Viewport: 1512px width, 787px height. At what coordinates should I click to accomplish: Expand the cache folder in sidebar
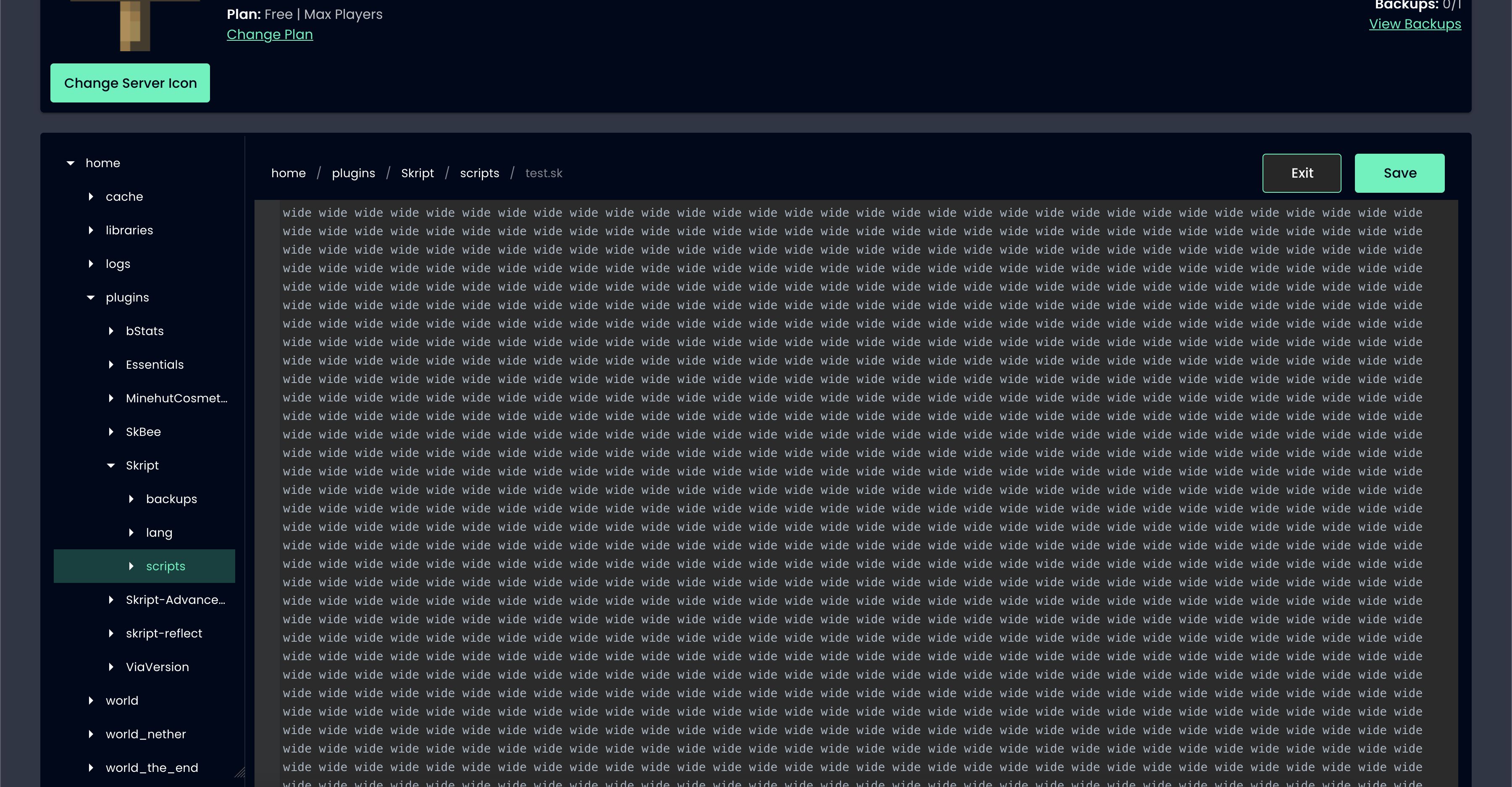point(91,196)
